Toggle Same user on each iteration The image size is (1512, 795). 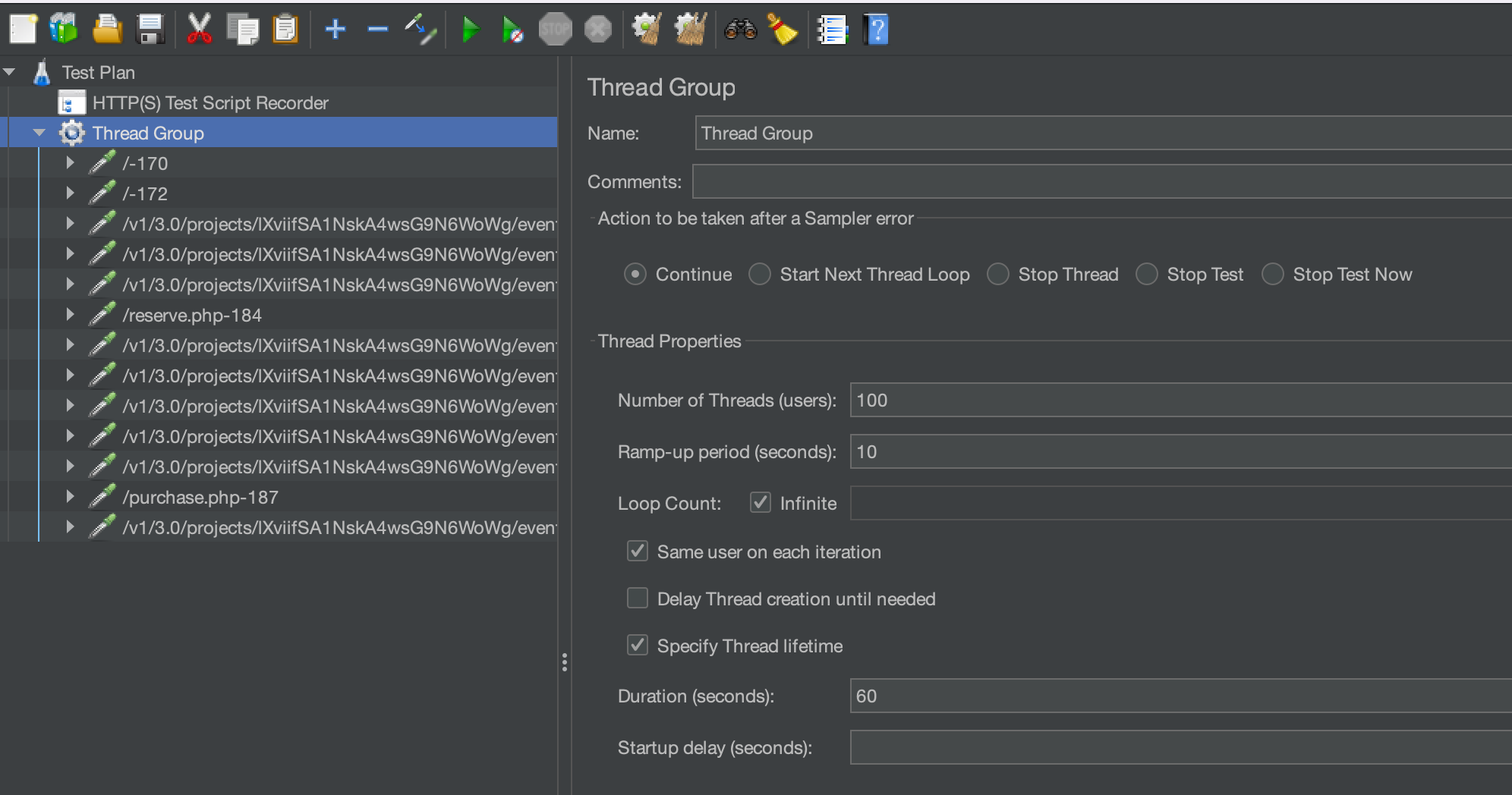pyautogui.click(x=638, y=551)
